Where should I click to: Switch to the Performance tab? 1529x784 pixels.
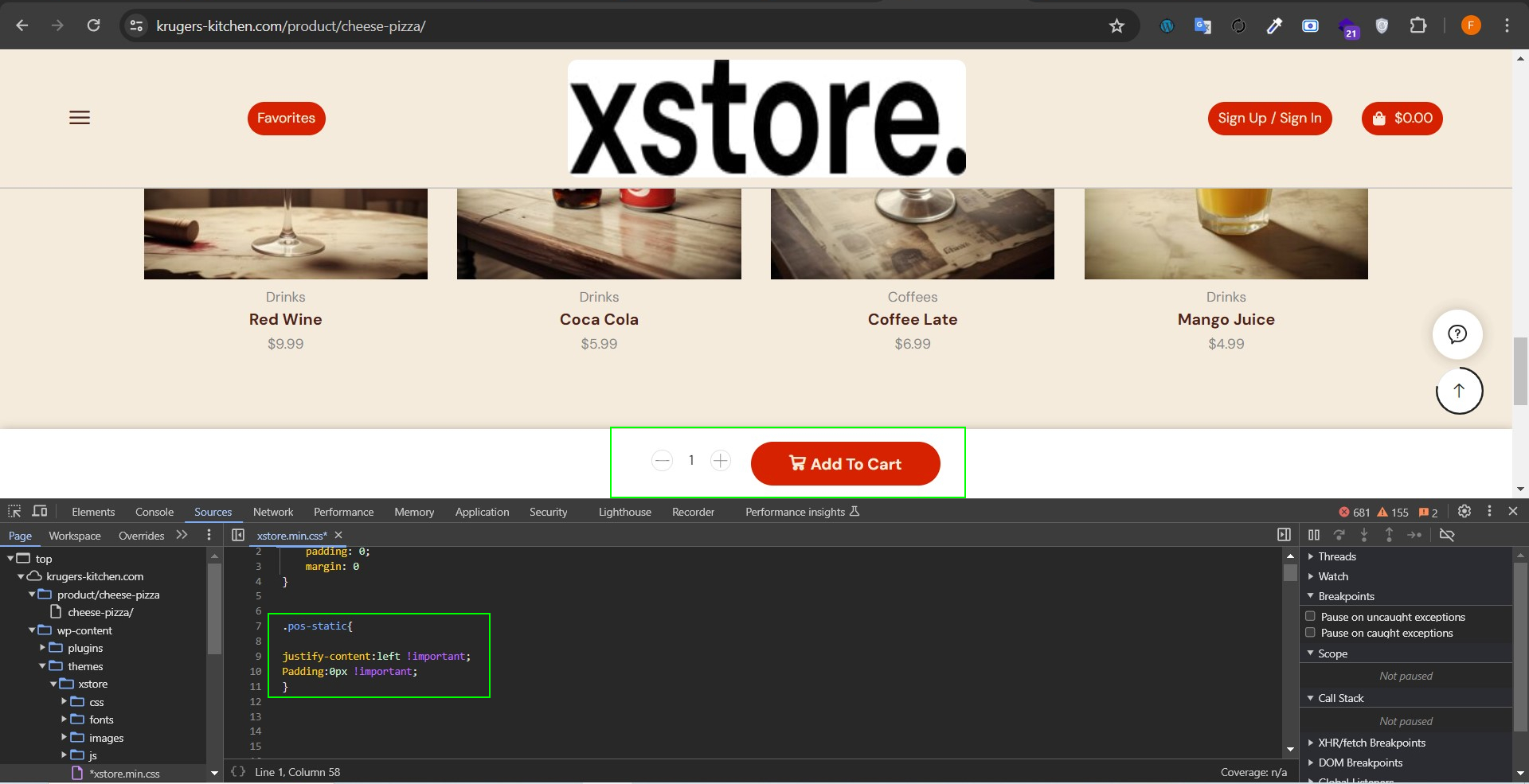[343, 512]
